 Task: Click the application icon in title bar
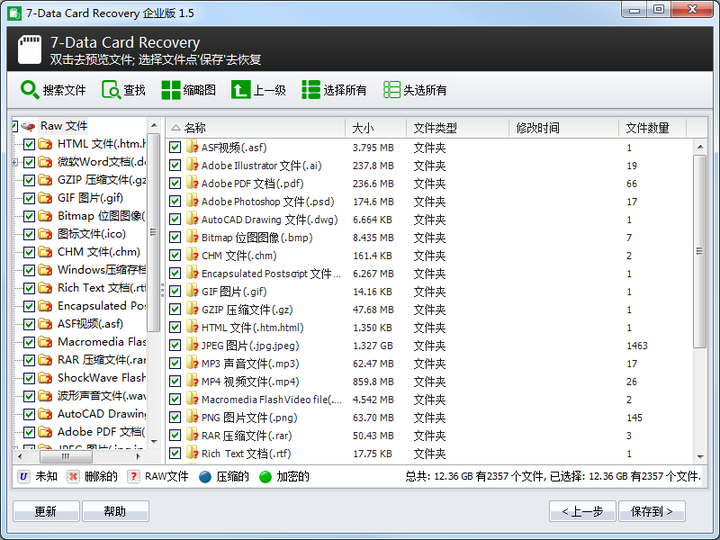point(15,13)
